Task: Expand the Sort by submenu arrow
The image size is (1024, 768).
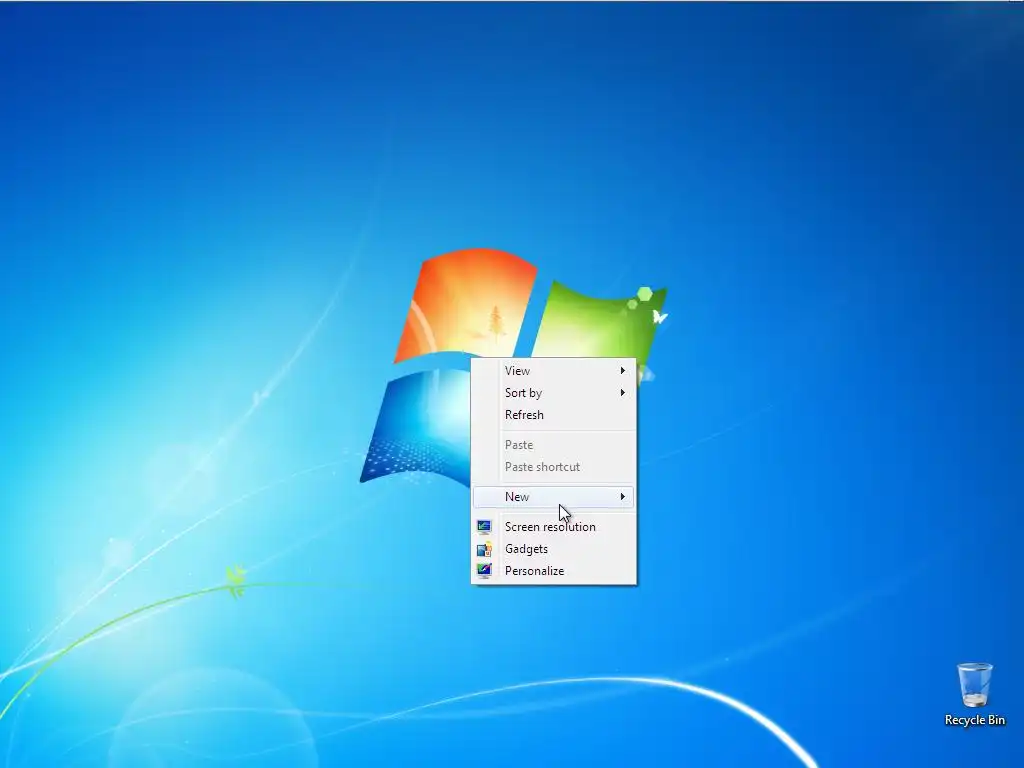Action: tap(622, 392)
